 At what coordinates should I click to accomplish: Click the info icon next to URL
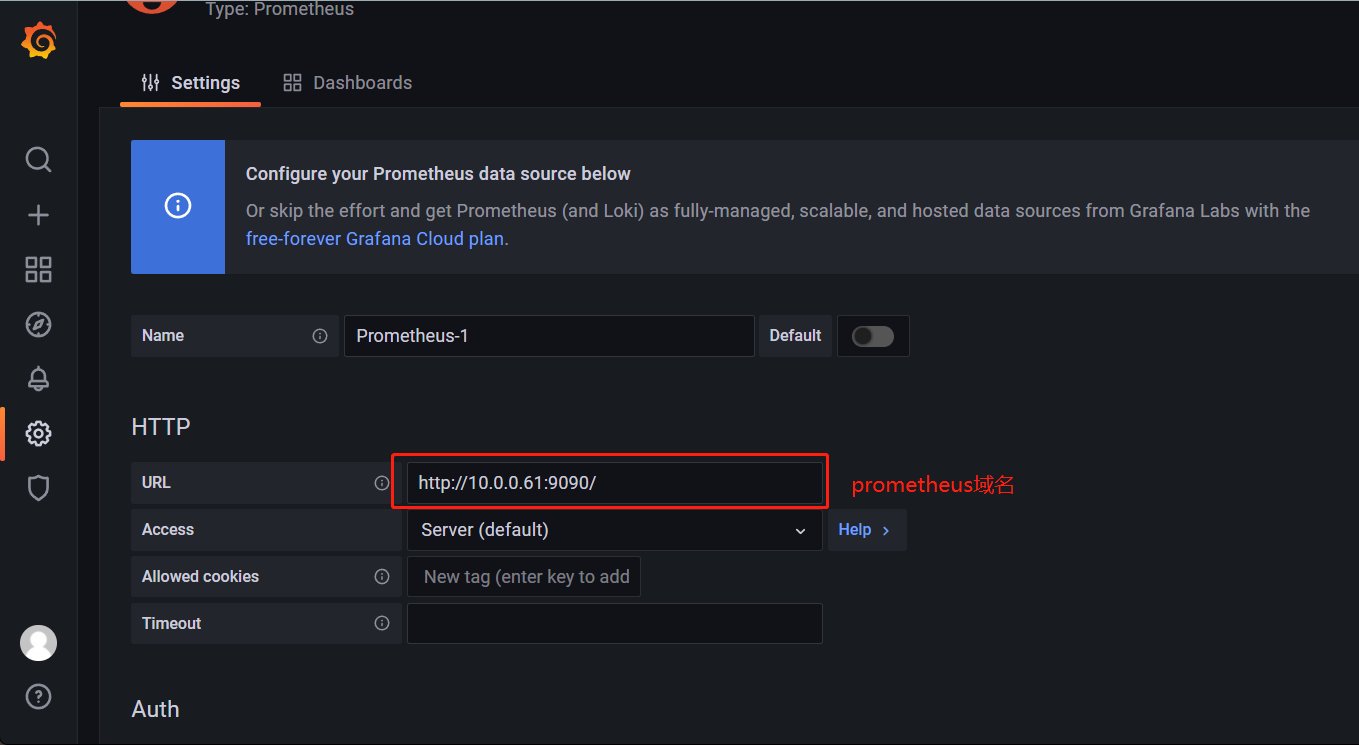[382, 483]
